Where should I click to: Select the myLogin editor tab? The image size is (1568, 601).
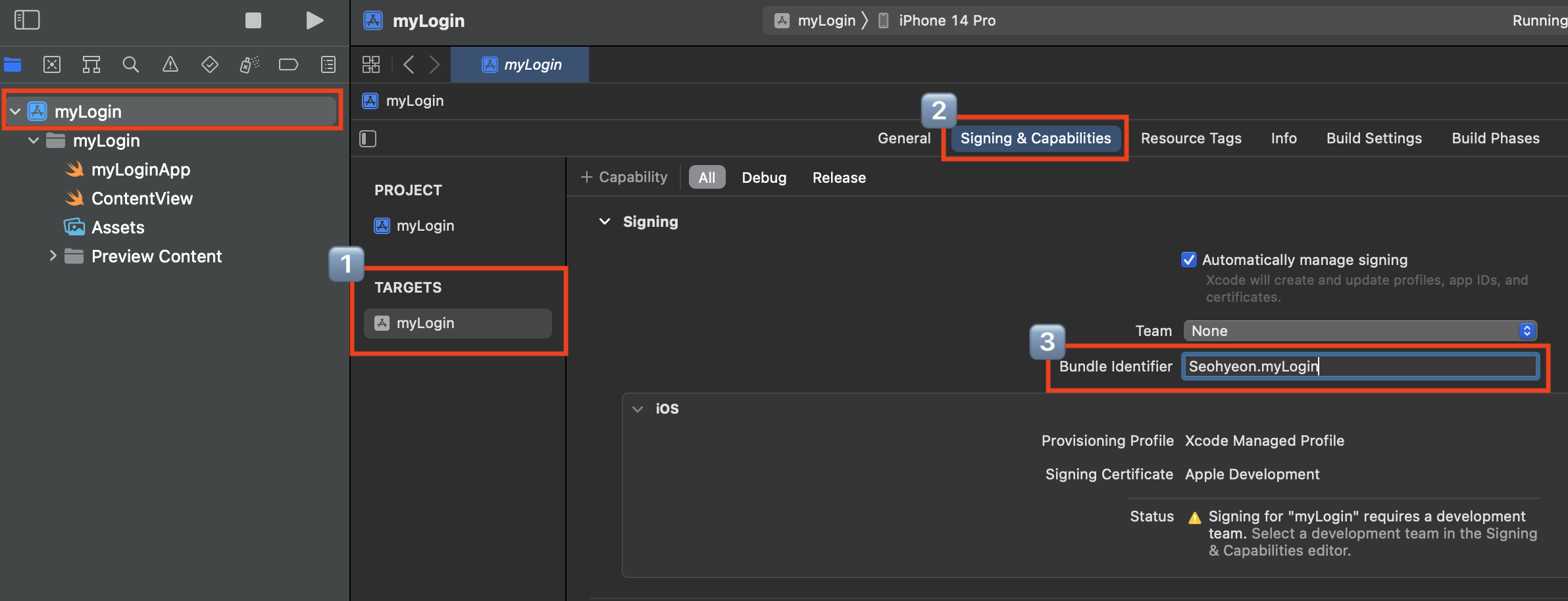tap(520, 64)
